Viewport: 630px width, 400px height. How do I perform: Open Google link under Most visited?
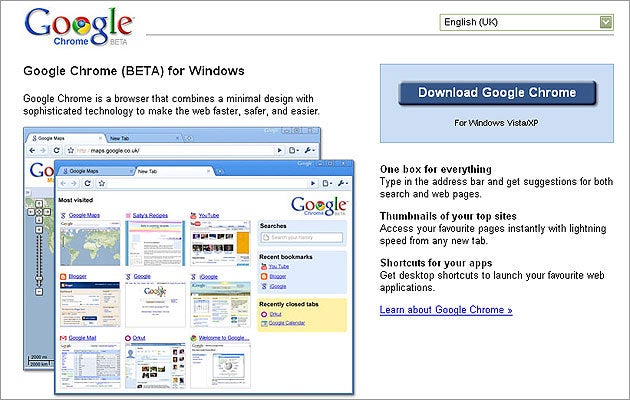point(142,276)
